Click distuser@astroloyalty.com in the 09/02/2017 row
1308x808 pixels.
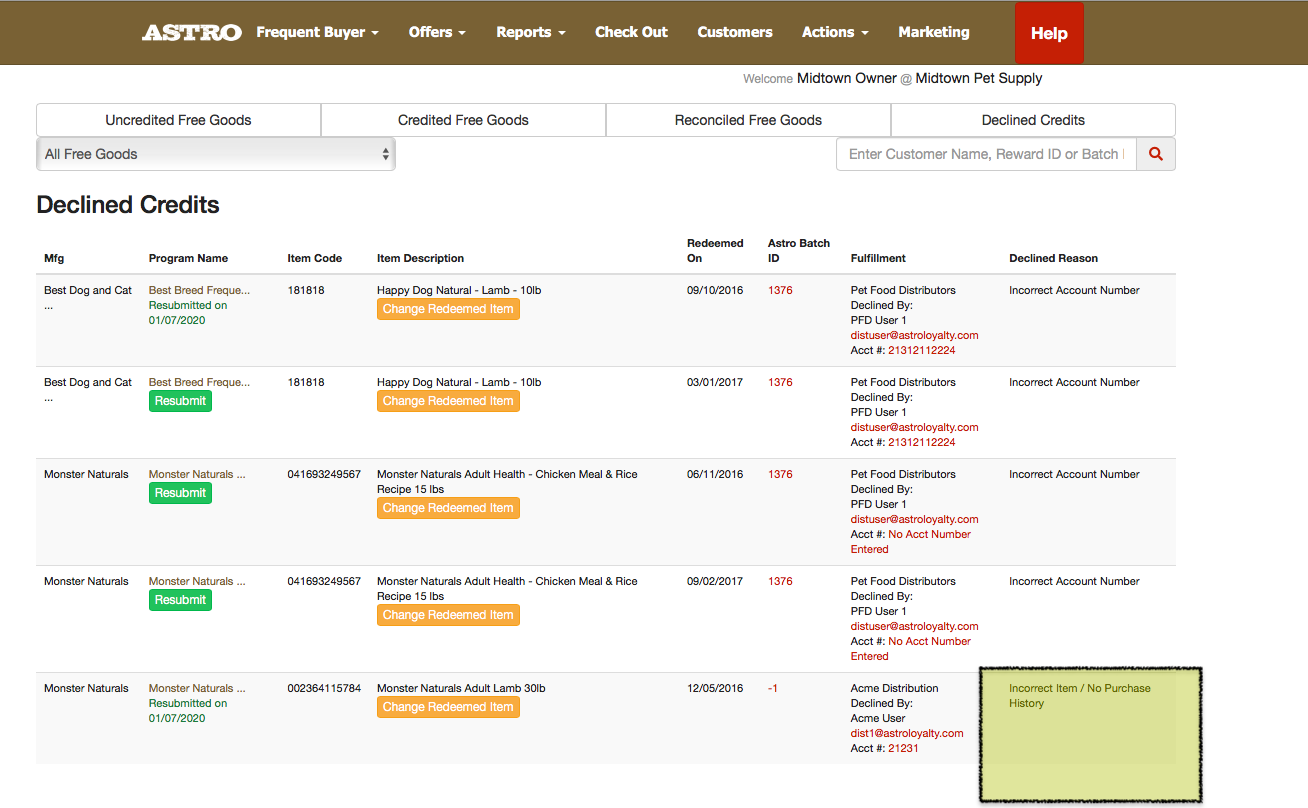914,626
